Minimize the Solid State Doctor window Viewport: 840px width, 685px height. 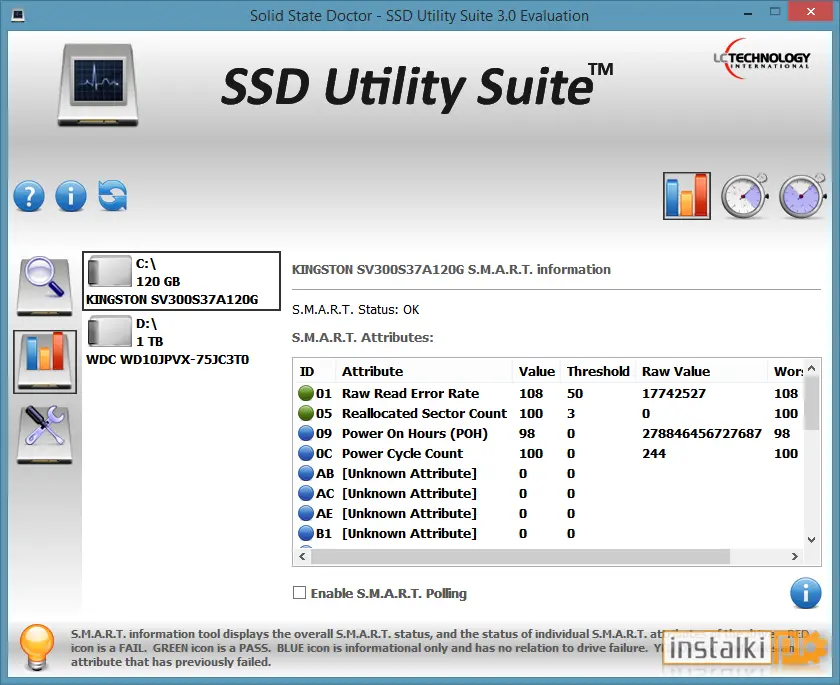click(x=748, y=13)
